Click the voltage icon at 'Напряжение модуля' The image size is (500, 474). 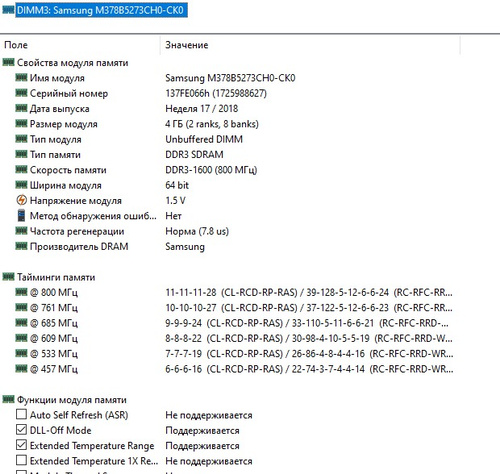(x=21, y=200)
